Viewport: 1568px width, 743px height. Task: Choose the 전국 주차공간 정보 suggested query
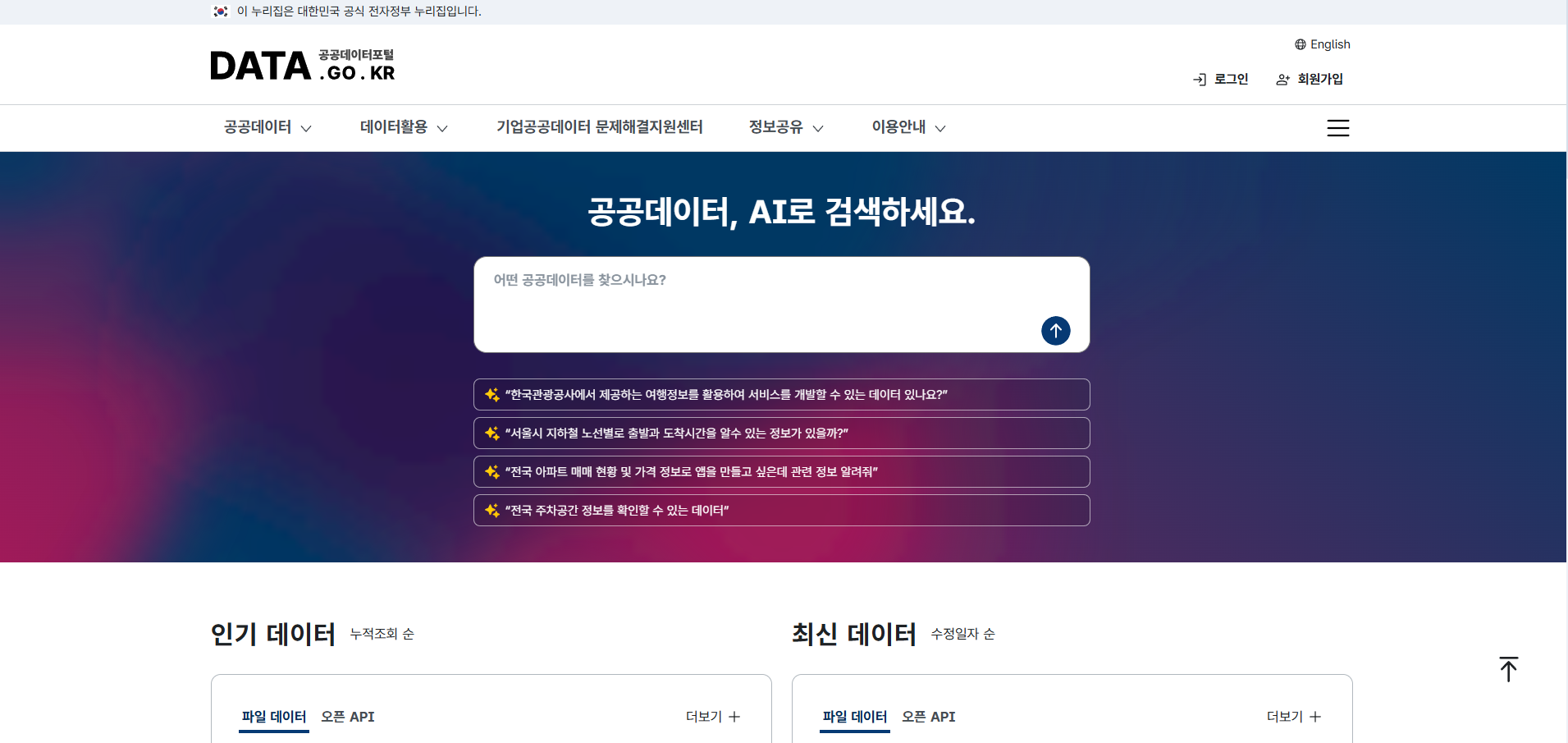pos(782,511)
